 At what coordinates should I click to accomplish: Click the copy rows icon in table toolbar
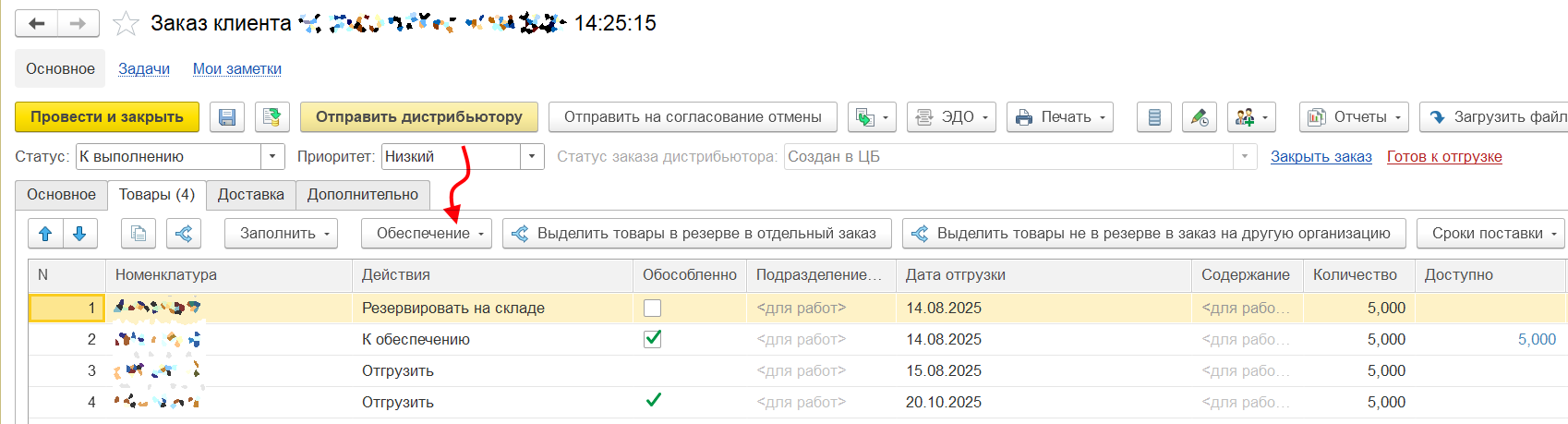[x=139, y=234]
